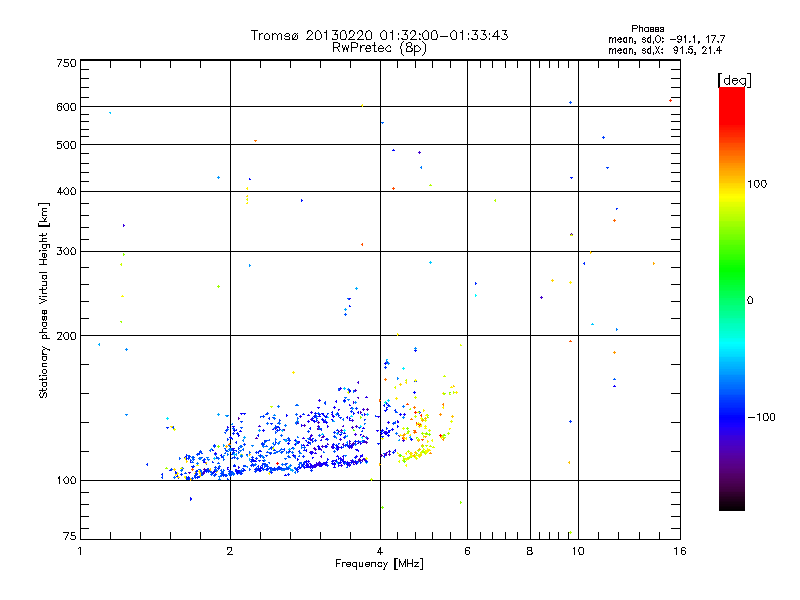This screenshot has width=800, height=600.
Task: Click the y-axis tick label '200'
Action: click(66, 336)
